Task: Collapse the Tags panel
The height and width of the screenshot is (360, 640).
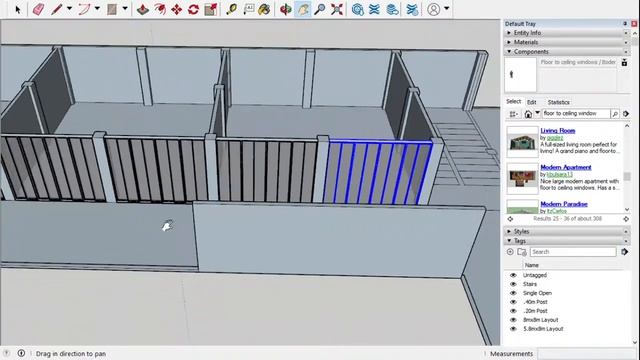Action: (x=509, y=241)
